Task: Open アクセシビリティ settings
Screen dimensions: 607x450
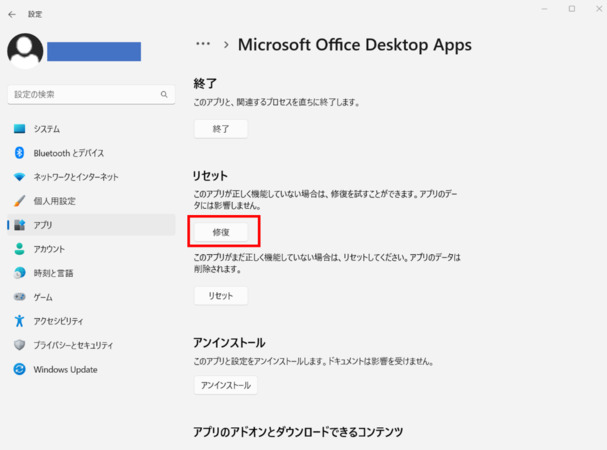Action: tap(91, 321)
